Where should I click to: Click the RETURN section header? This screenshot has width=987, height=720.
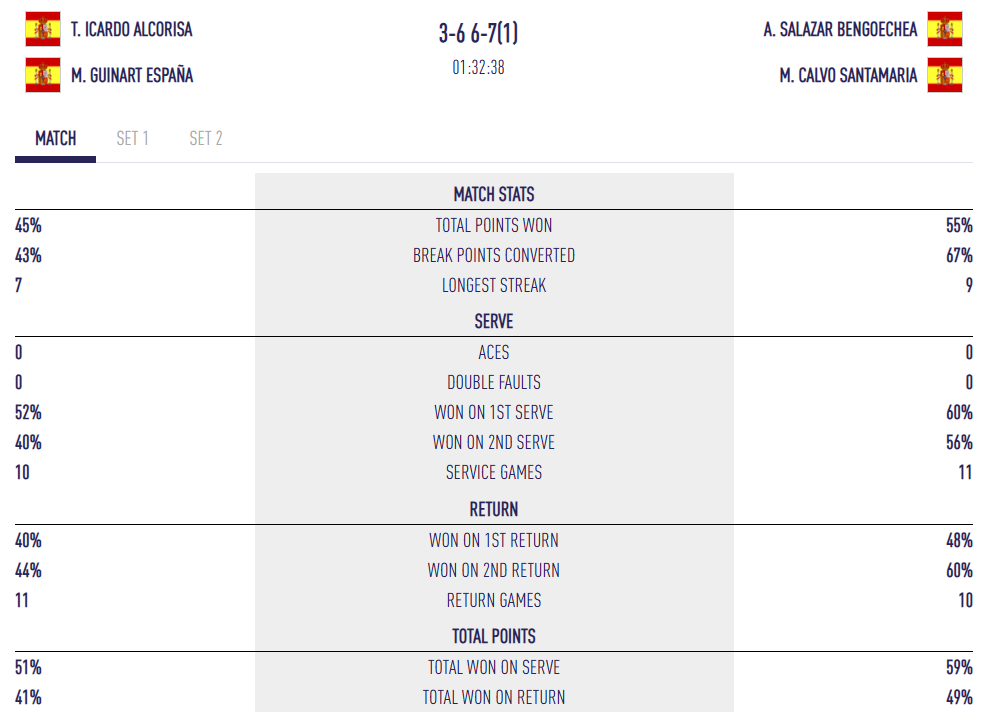[494, 509]
